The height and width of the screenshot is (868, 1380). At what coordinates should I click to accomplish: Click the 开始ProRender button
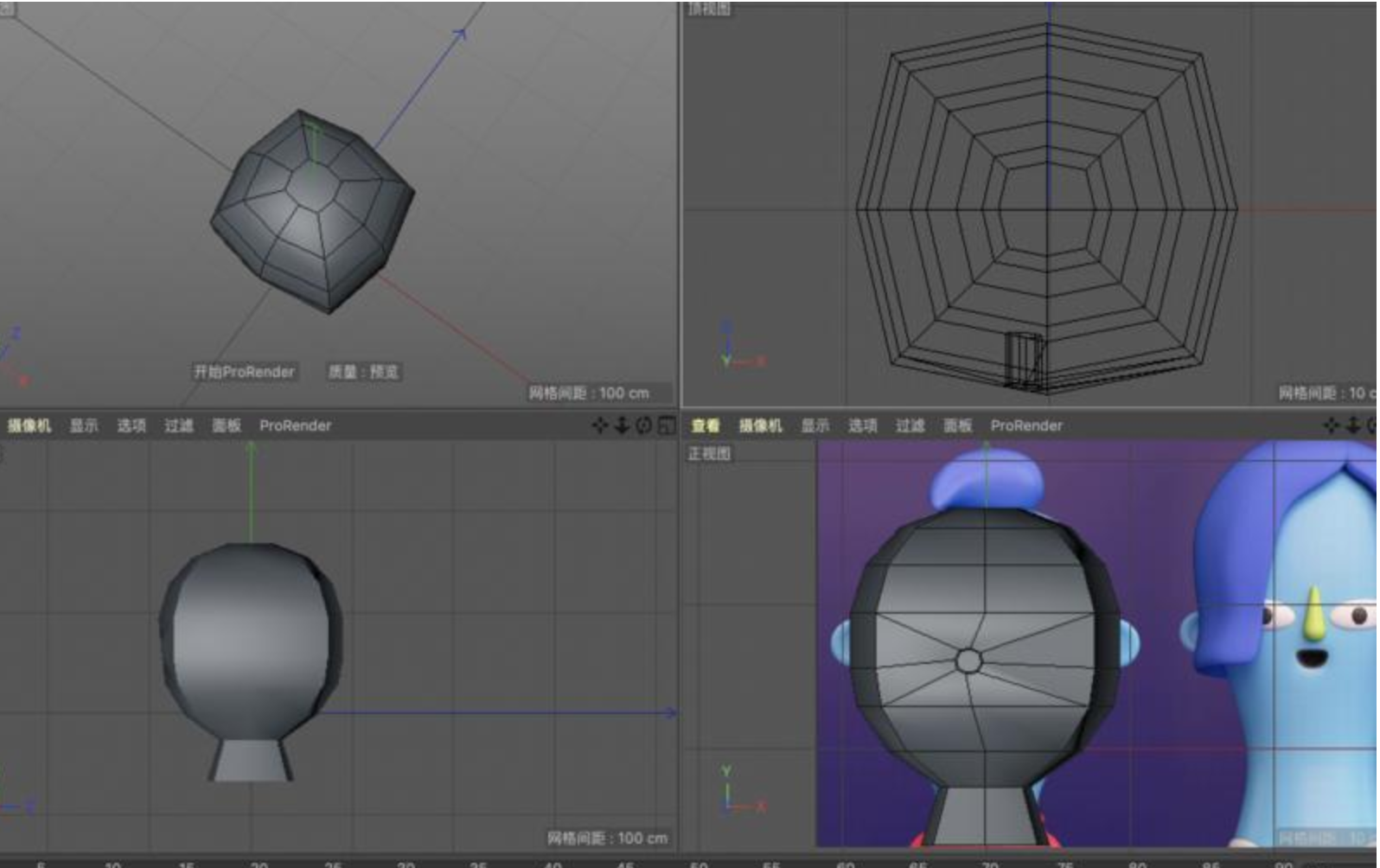click(x=244, y=372)
